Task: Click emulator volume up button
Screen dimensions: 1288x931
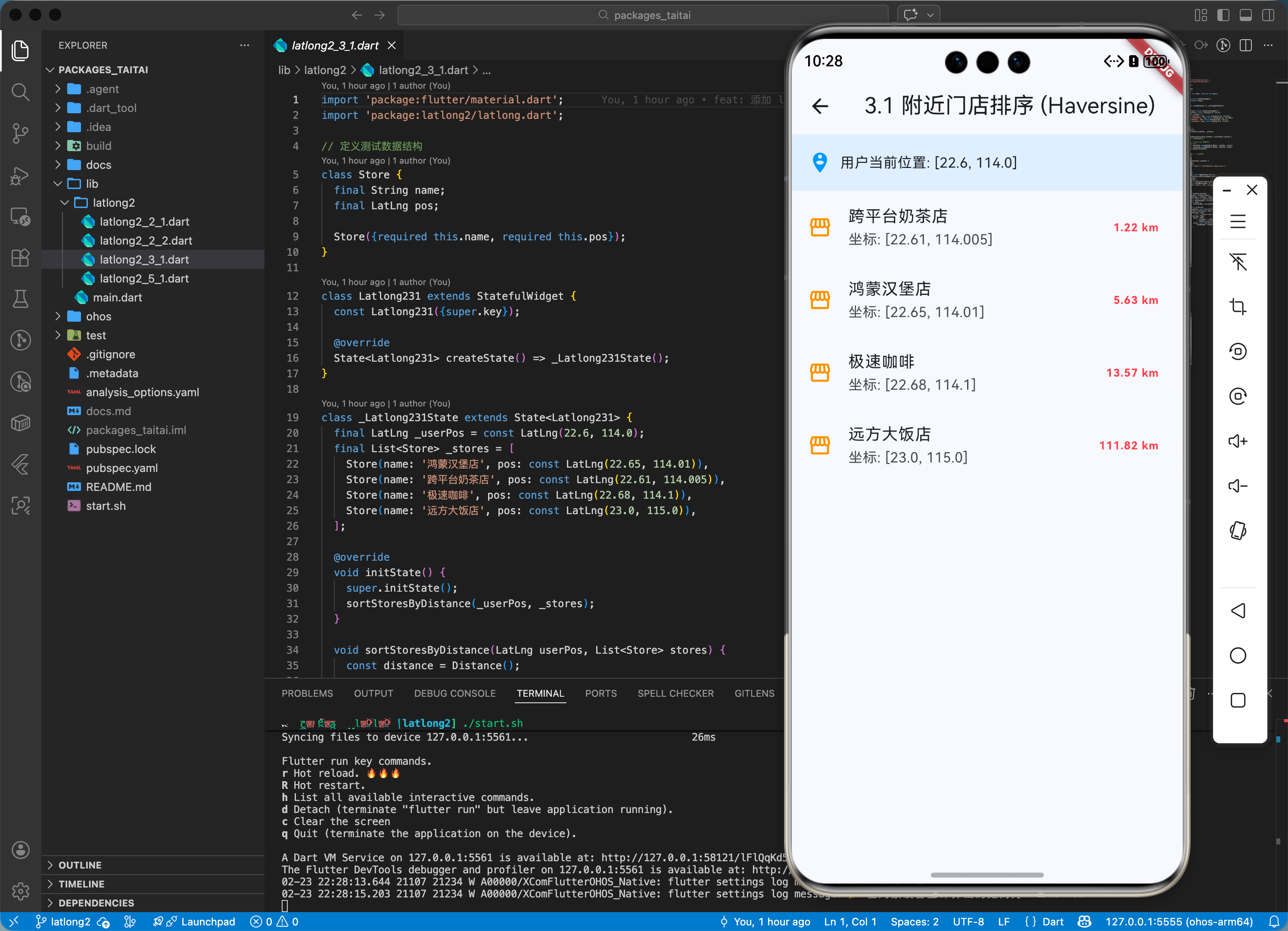Action: point(1238,441)
